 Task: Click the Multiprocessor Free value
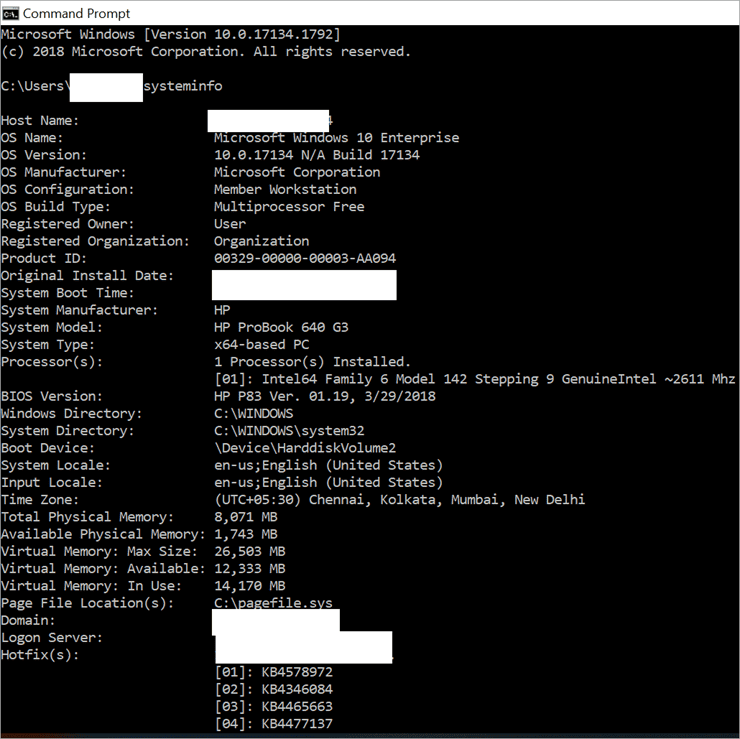(289, 207)
